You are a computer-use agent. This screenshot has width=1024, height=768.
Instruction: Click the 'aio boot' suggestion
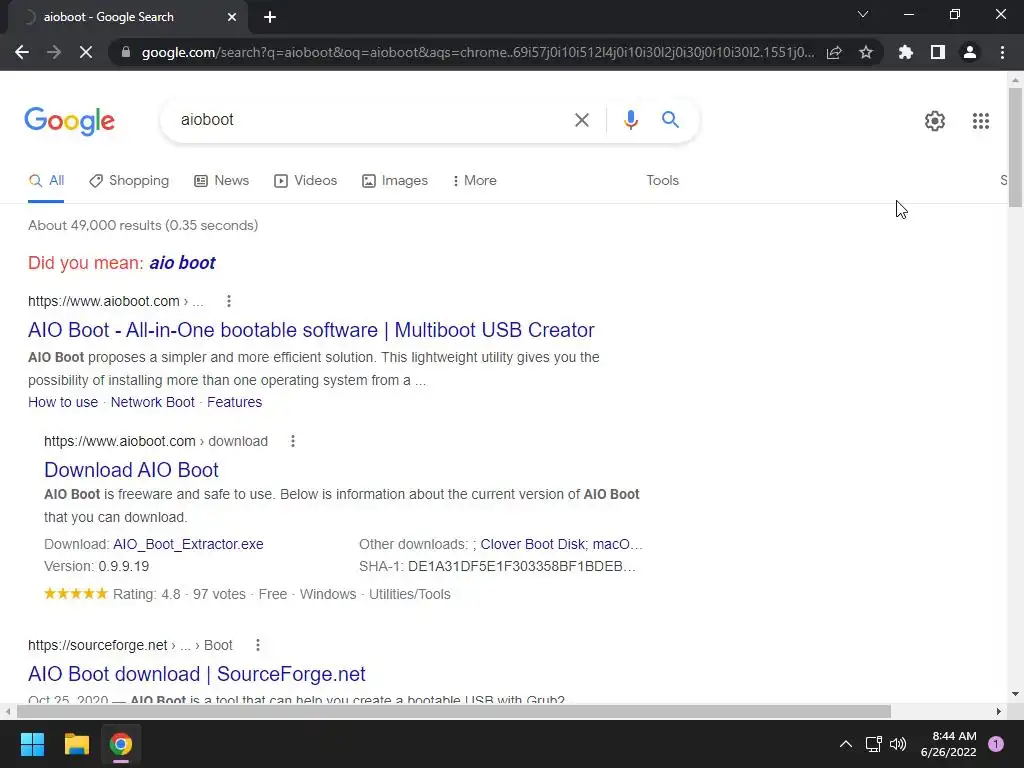[182, 263]
